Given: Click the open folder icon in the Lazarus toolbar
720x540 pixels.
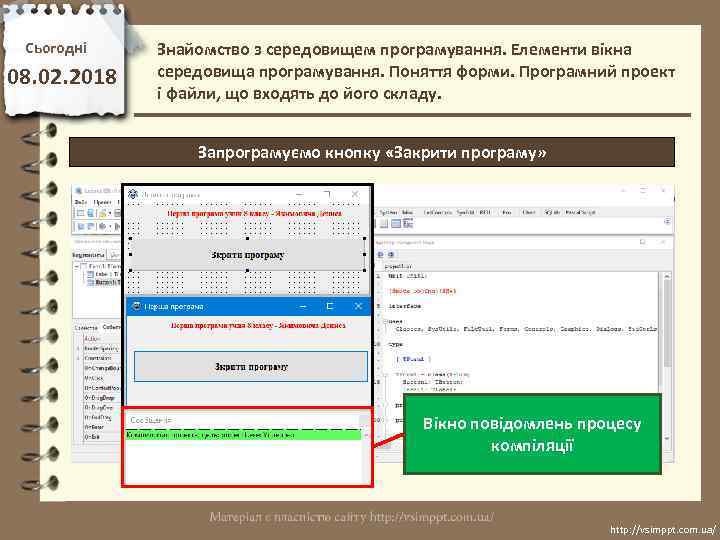Looking at the screenshot, I should coord(103,214).
